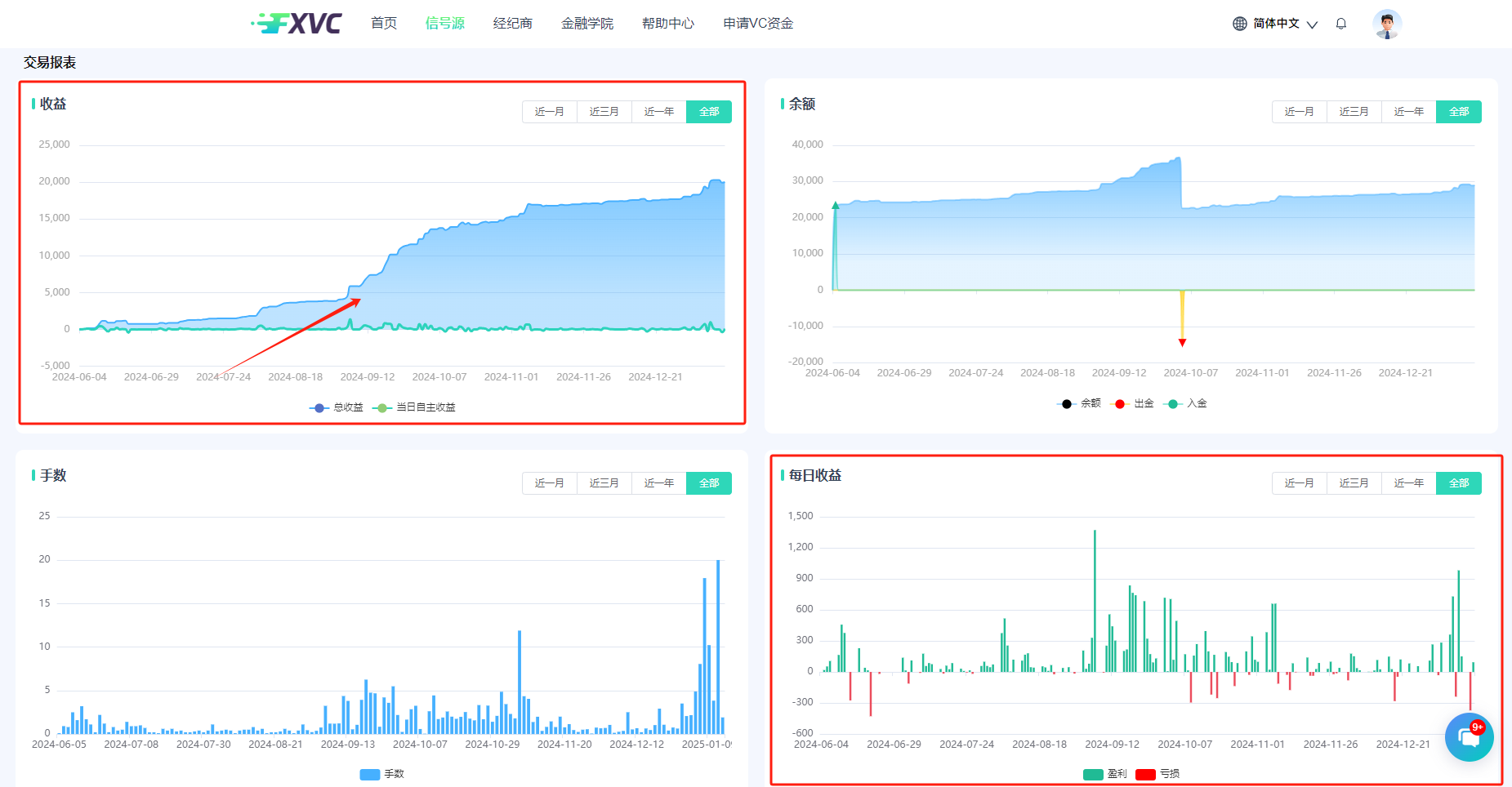The image size is (1512, 787).
Task: Select 全部 in 余额 chart
Action: (1459, 112)
